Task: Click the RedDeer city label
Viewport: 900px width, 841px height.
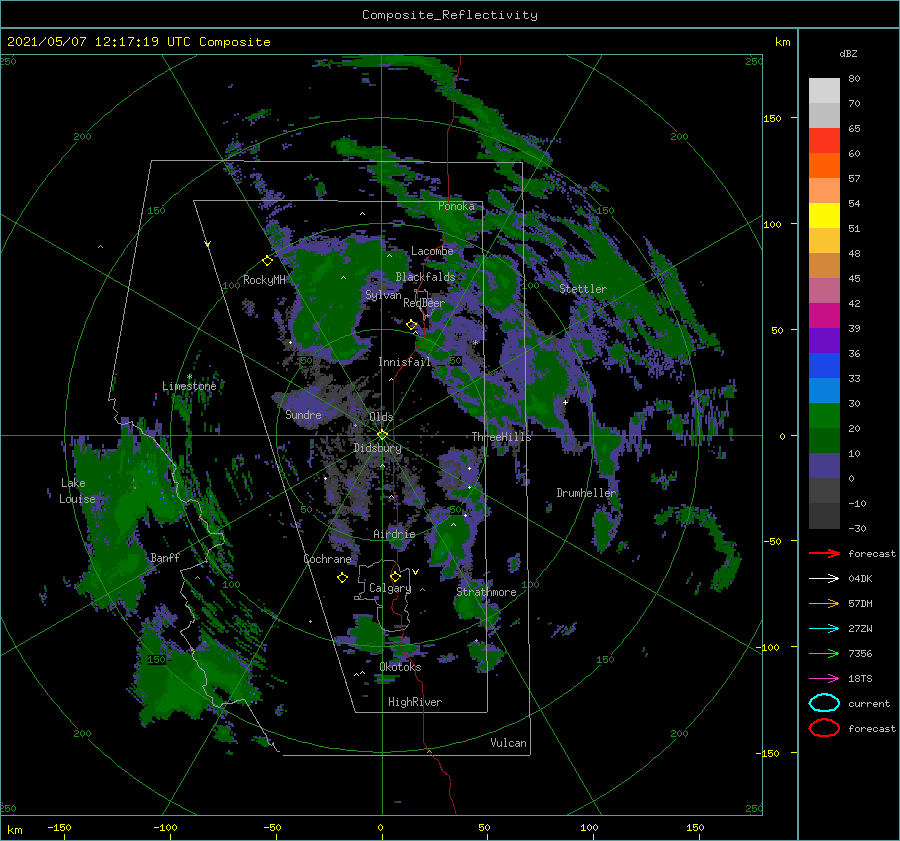Action: pos(424,303)
